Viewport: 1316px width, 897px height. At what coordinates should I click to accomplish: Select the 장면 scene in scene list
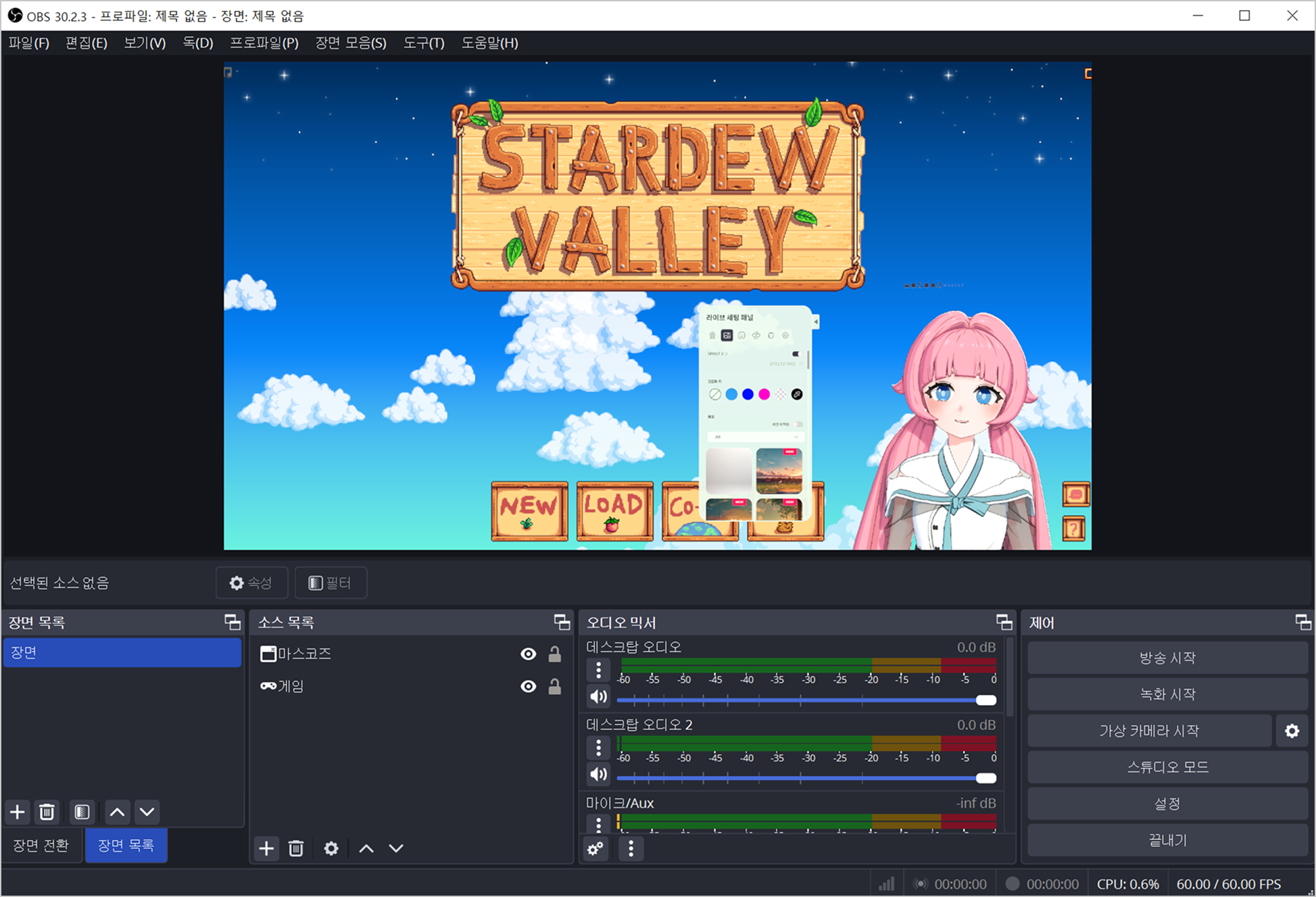tap(122, 653)
